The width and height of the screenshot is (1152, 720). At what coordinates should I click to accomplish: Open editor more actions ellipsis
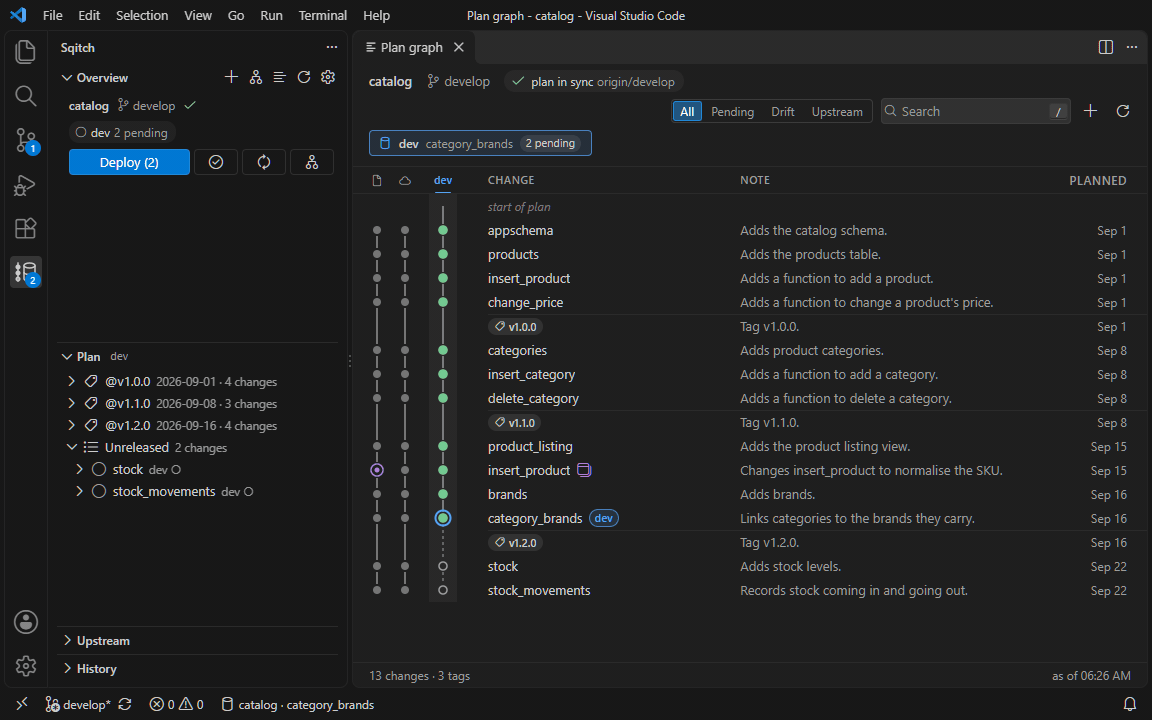tap(1132, 47)
